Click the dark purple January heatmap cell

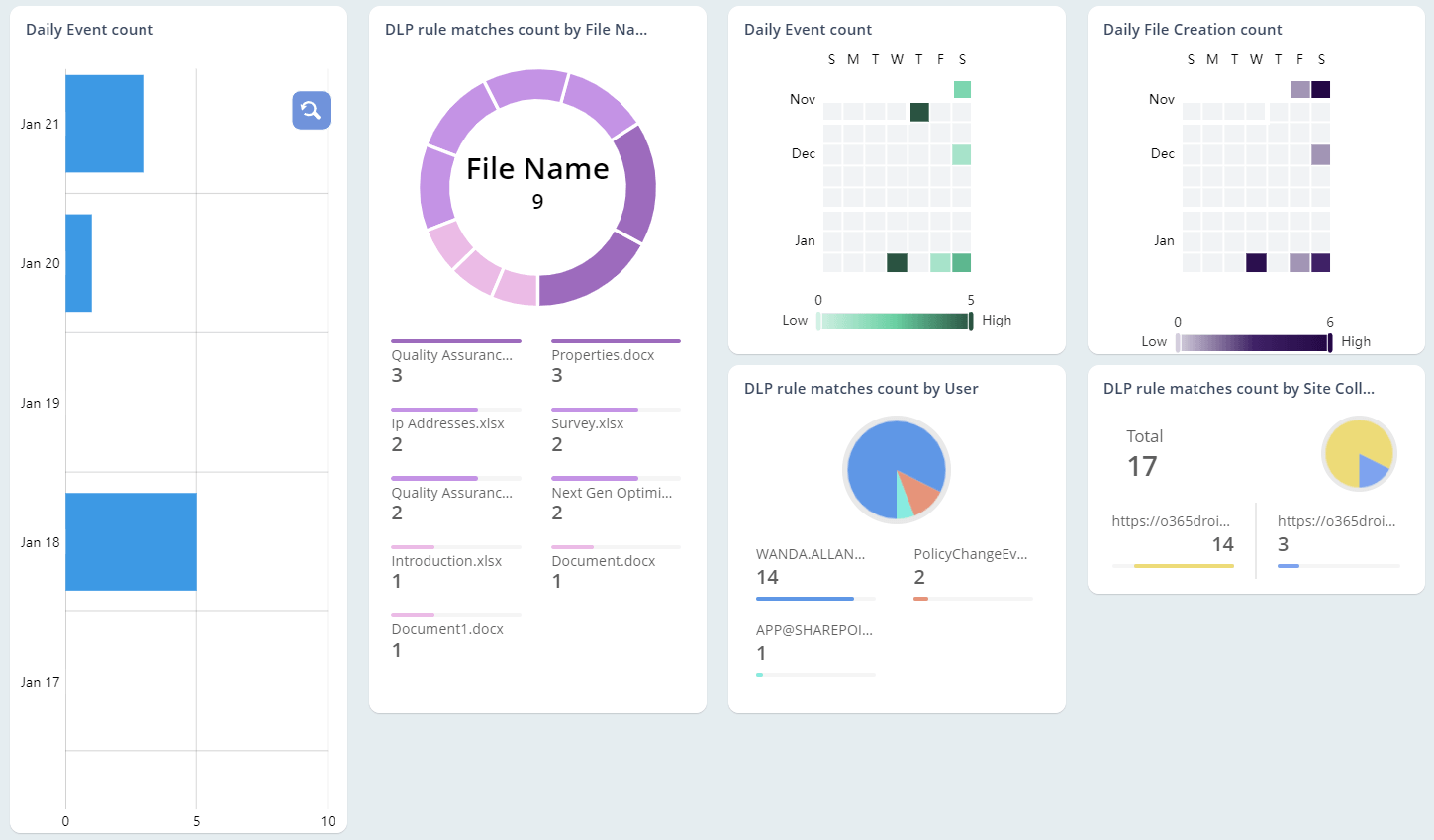[1256, 262]
